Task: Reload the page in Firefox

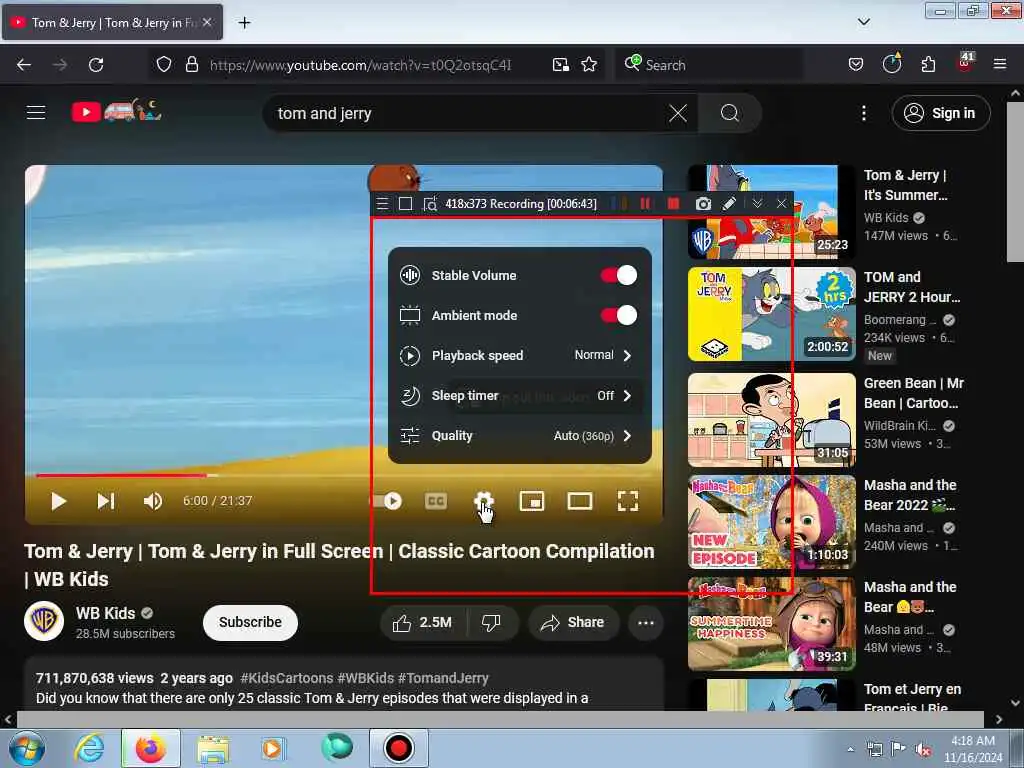Action: point(96,65)
